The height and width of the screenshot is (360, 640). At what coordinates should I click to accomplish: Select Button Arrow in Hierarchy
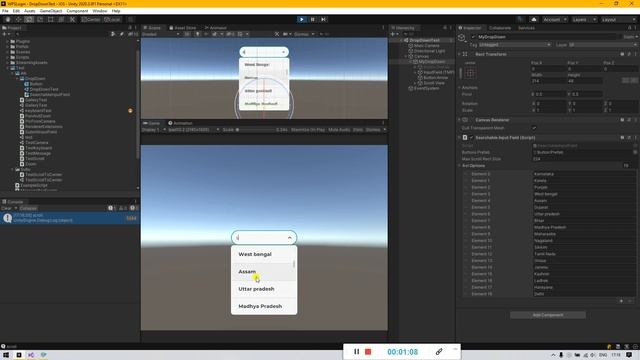click(436, 78)
